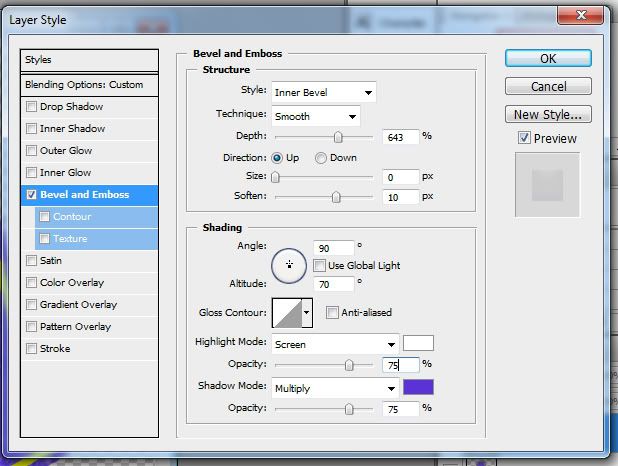Screen dimensions: 618x466
Task: Enable the Anti-aliased checkbox
Action: coord(332,313)
